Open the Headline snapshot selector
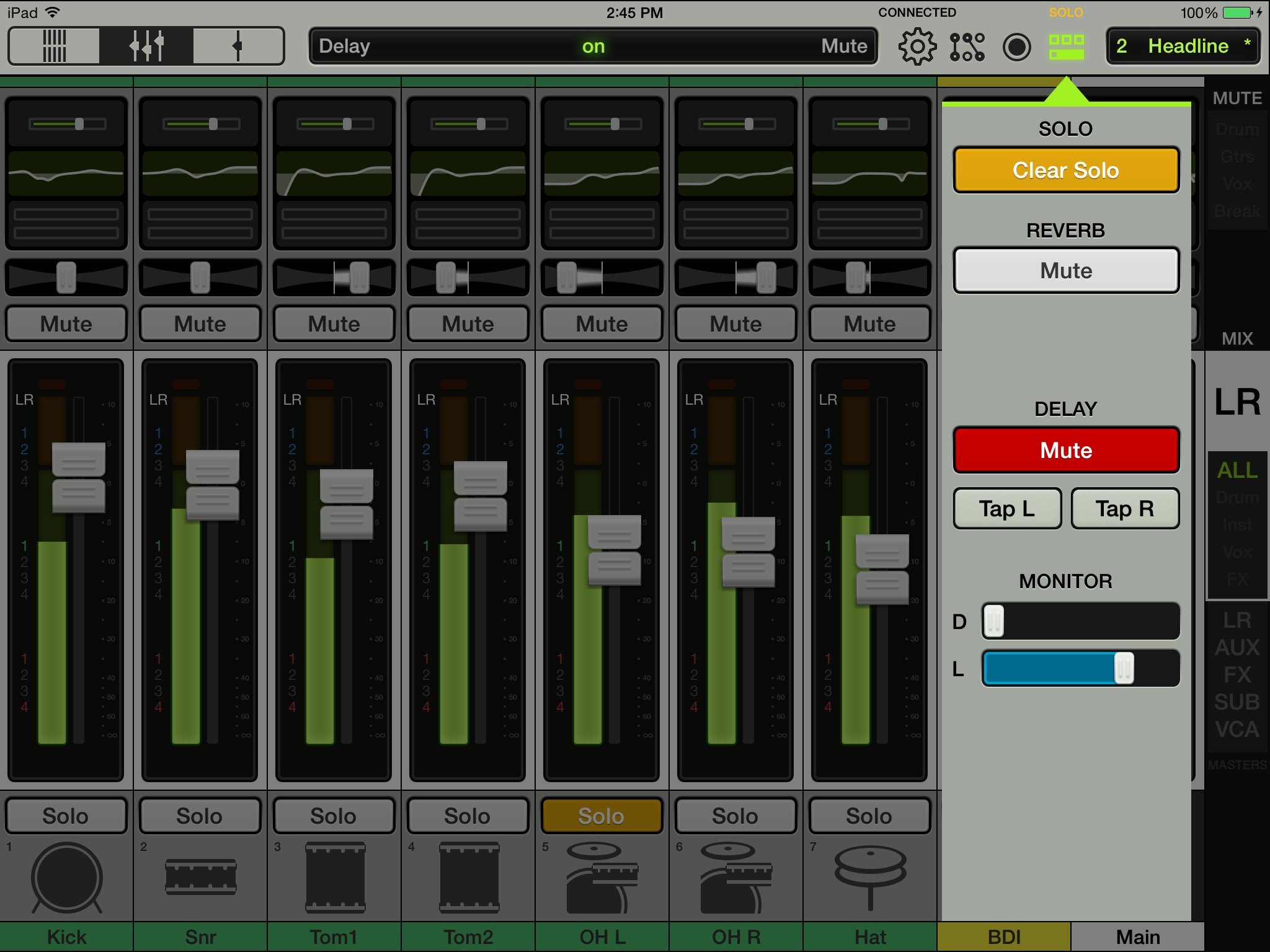 pyautogui.click(x=1183, y=46)
